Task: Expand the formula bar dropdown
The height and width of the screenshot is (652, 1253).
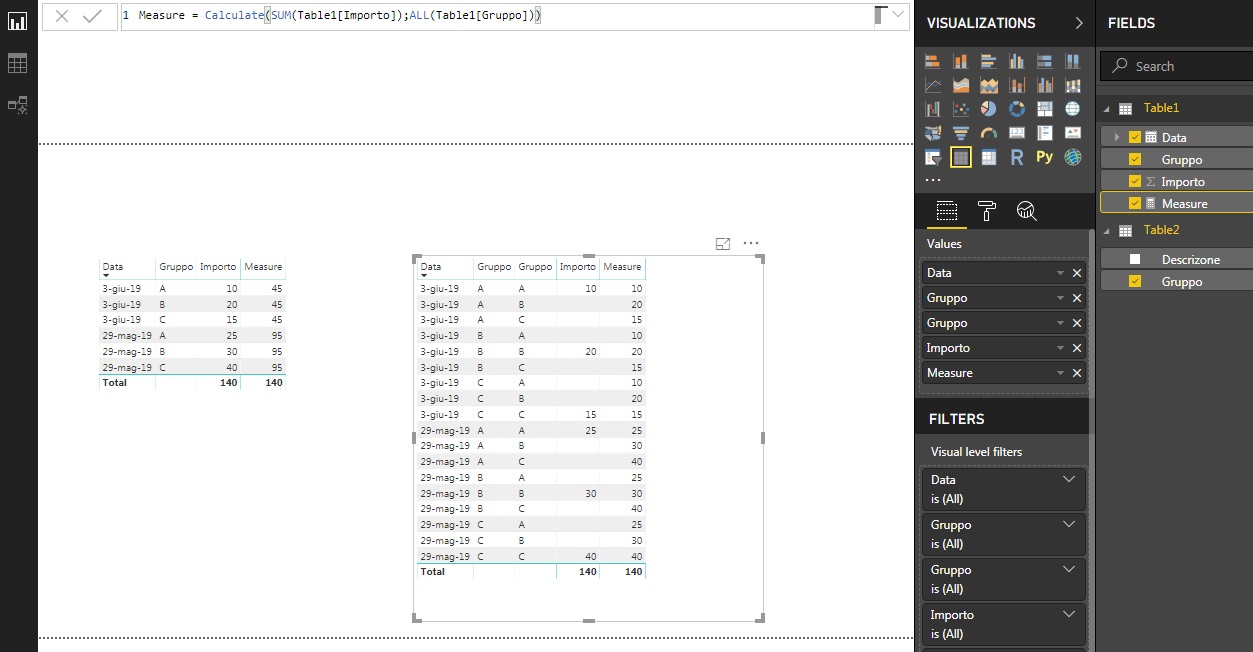Action: point(898,15)
